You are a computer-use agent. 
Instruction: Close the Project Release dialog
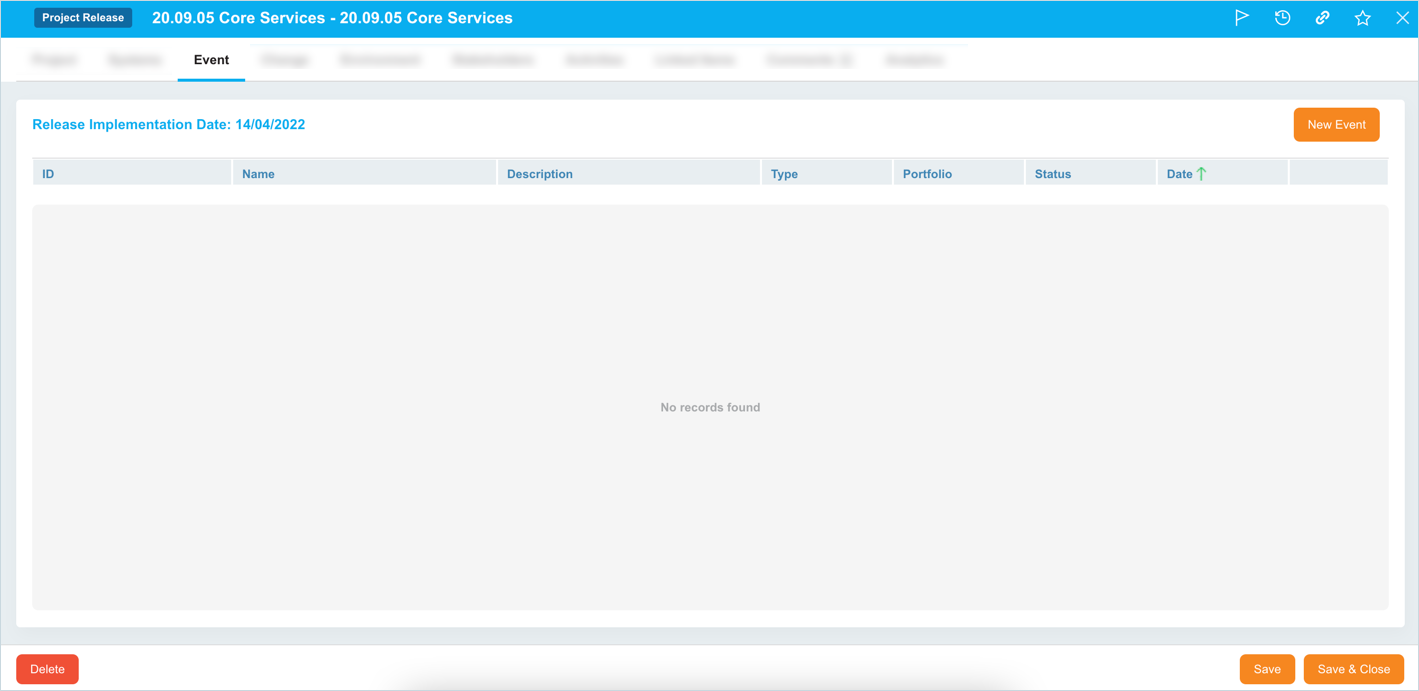click(1402, 18)
